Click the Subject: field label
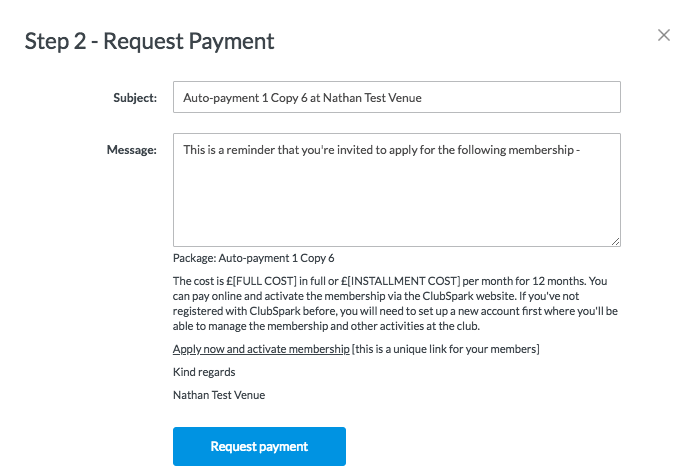The width and height of the screenshot is (691, 475). coord(135,97)
